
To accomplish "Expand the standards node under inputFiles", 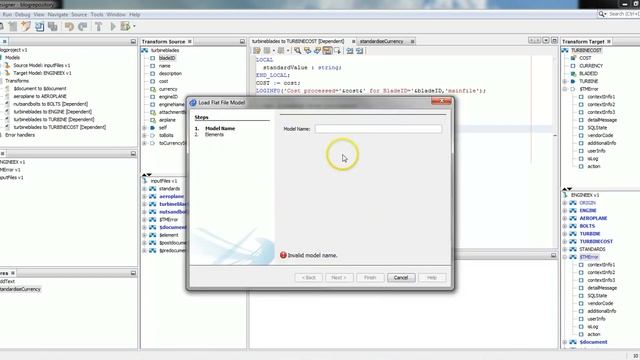I will click(x=144, y=189).
